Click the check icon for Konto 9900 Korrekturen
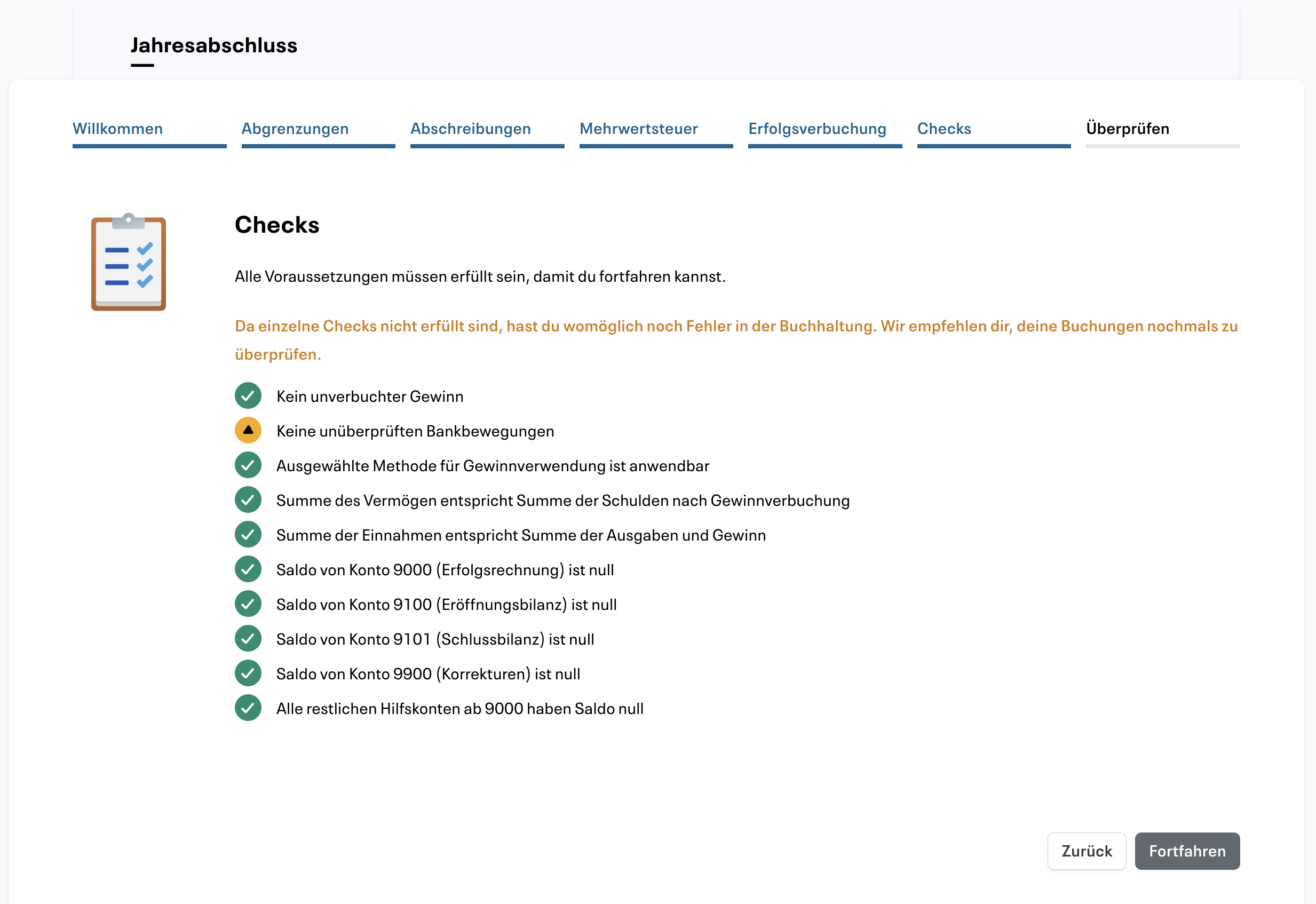 tap(248, 673)
